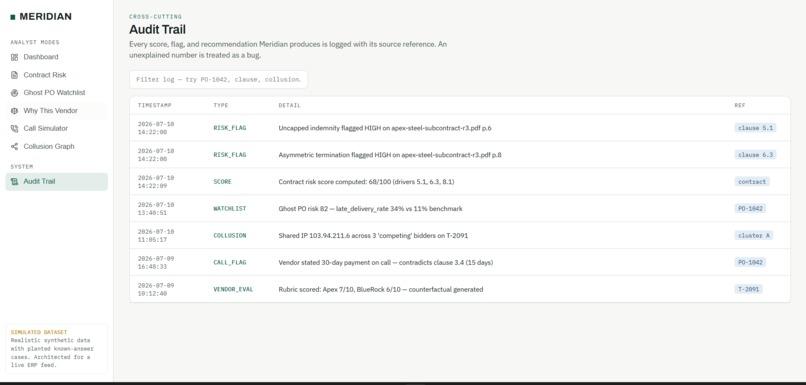Select Rubric scored Apex 7/10 detail
This screenshot has height=385, width=806.
point(381,289)
